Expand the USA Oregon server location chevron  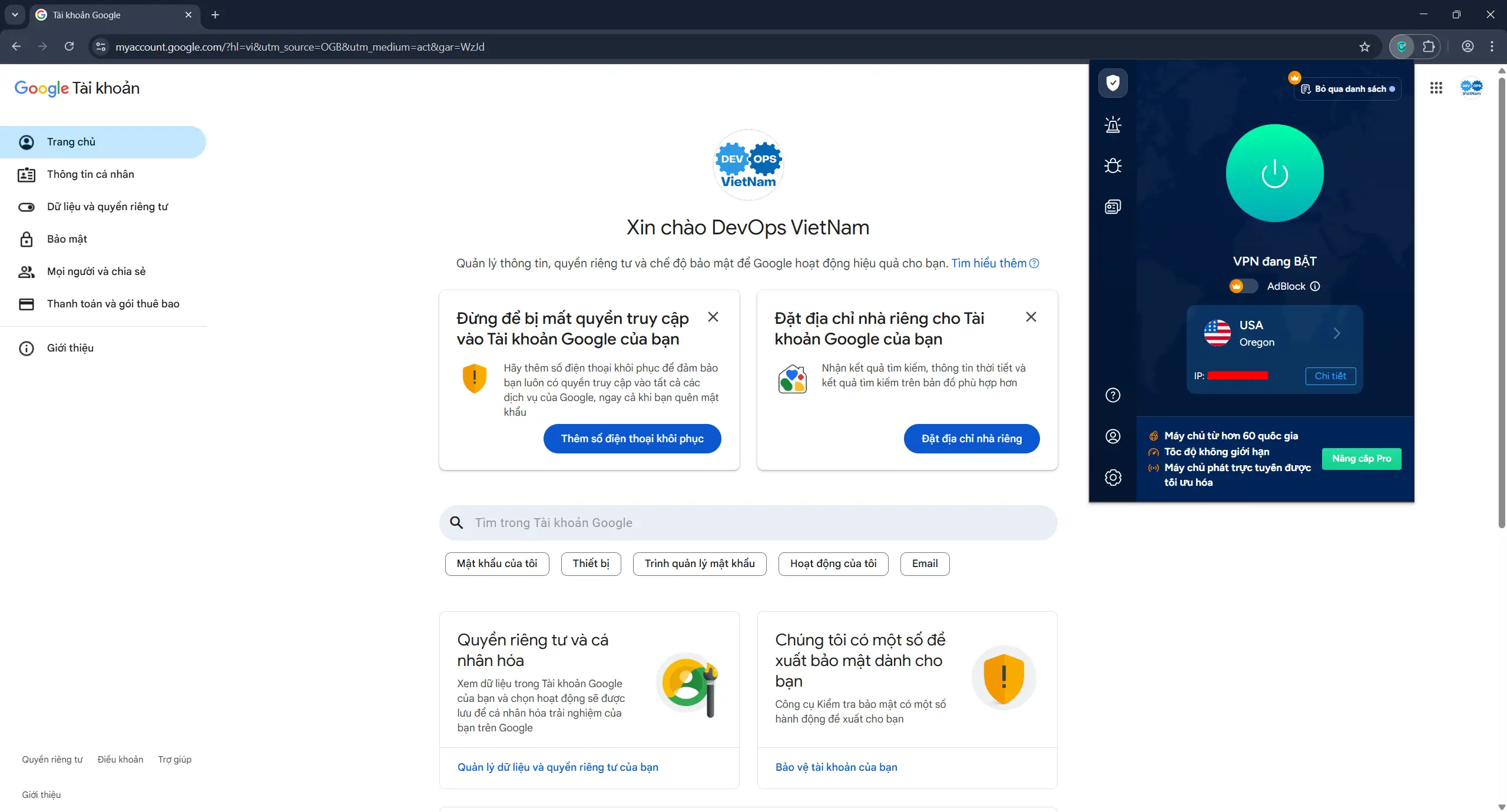(1337, 333)
